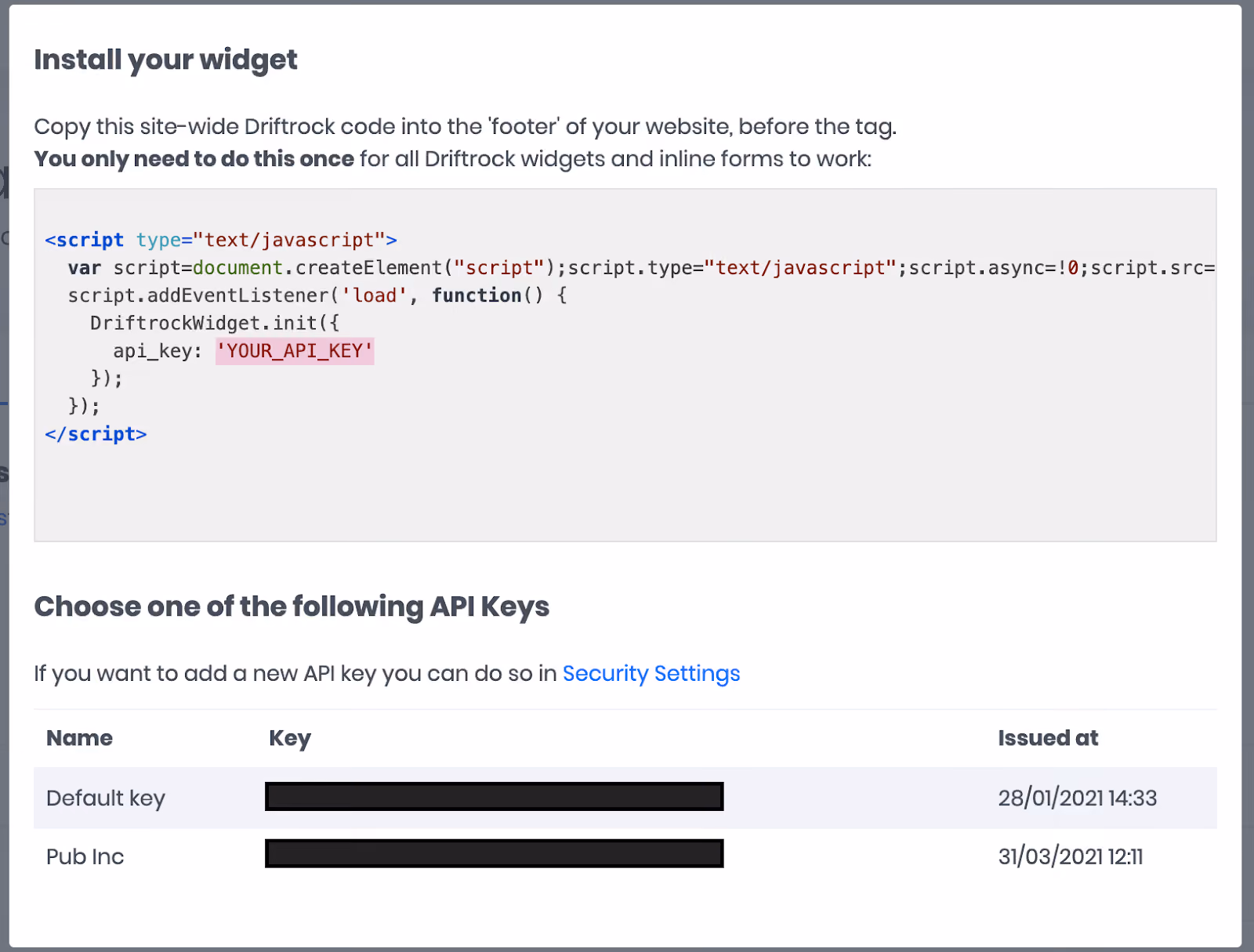1254x952 pixels.
Task: Click the opening script tag line
Action: click(x=221, y=240)
